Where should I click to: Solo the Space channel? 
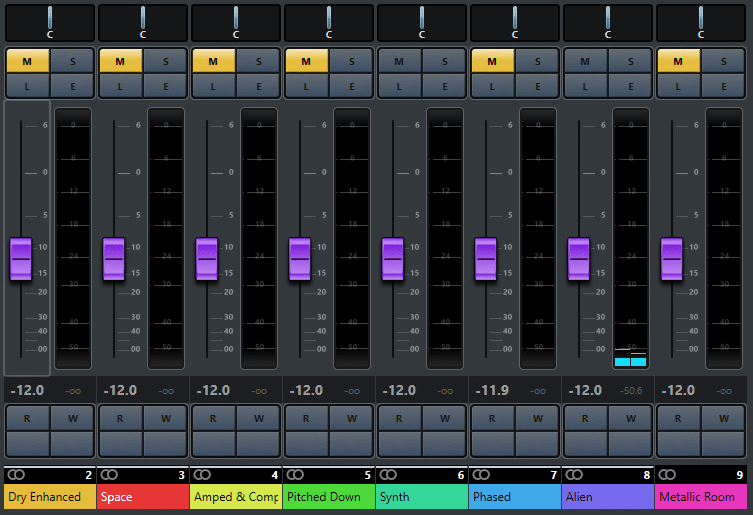[165, 61]
